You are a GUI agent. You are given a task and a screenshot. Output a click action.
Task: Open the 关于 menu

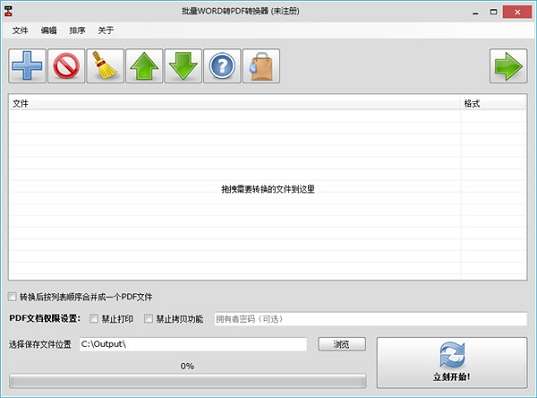point(105,30)
